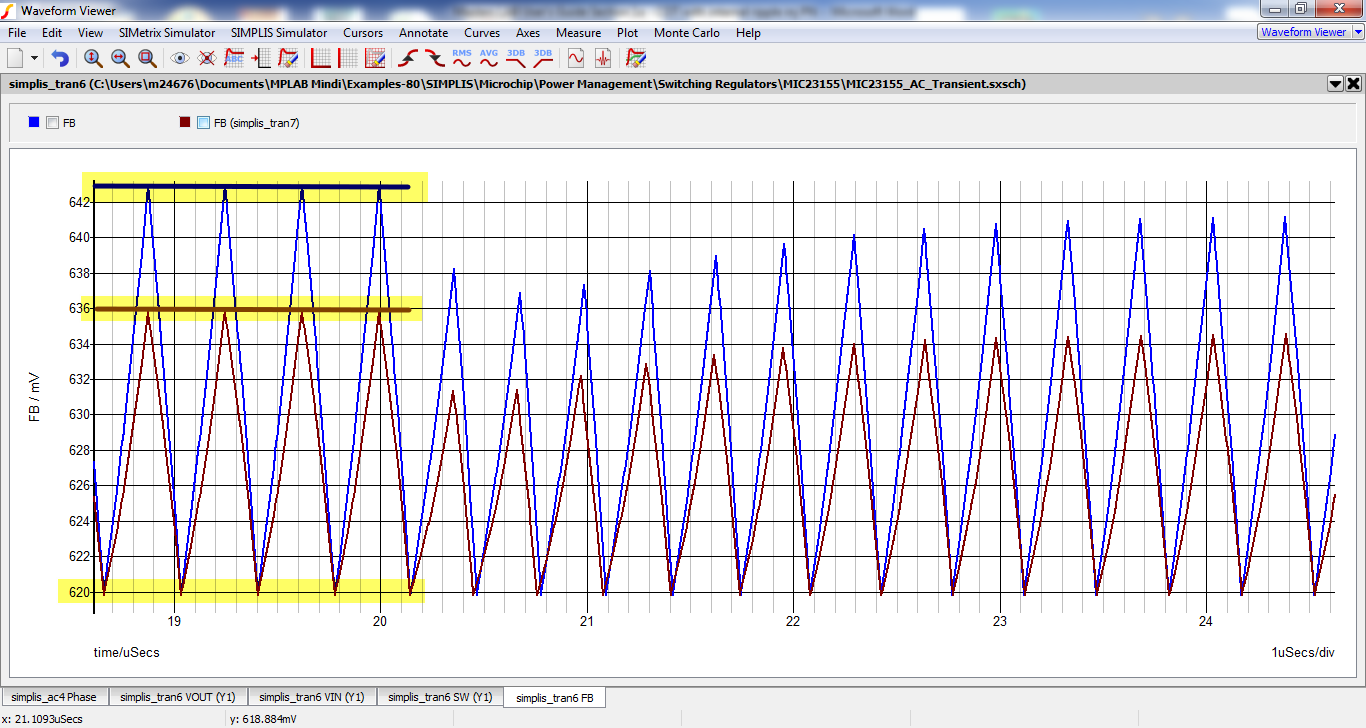Click the FB label next to blue curve
1366x728 pixels.
(69, 123)
